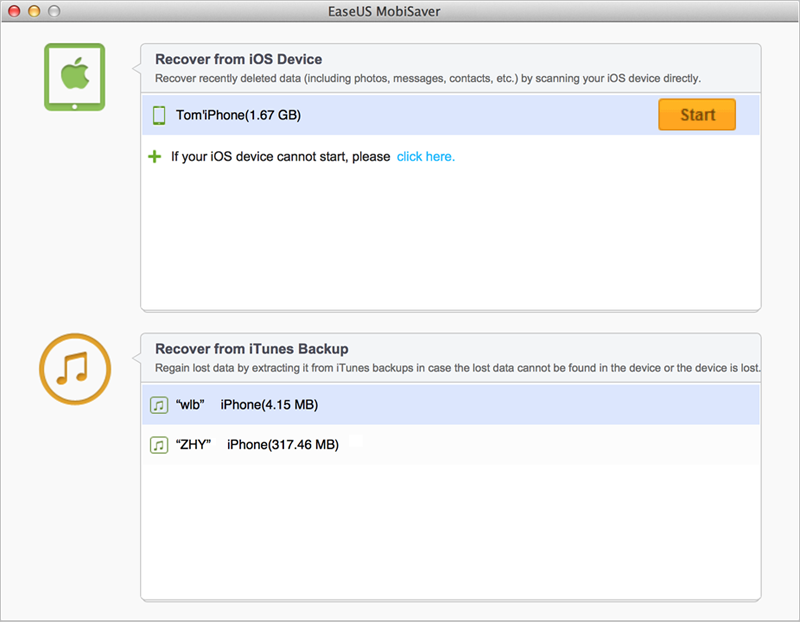
Task: Click the "Regain lost data" description text
Action: [x=457, y=368]
